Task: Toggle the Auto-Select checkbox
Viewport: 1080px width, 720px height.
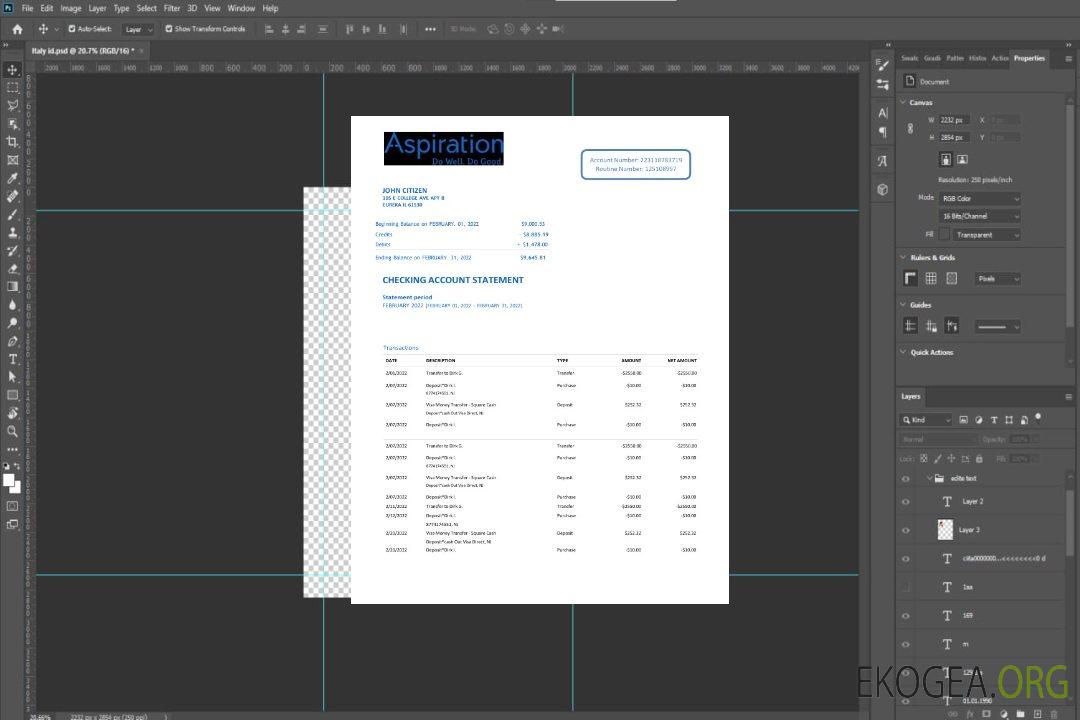Action: coord(72,29)
